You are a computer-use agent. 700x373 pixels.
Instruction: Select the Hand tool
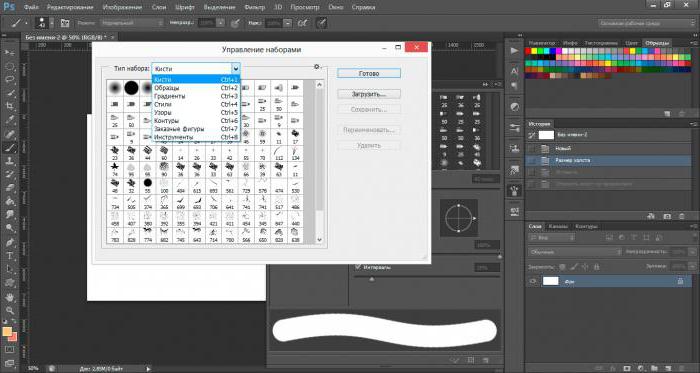(9, 297)
